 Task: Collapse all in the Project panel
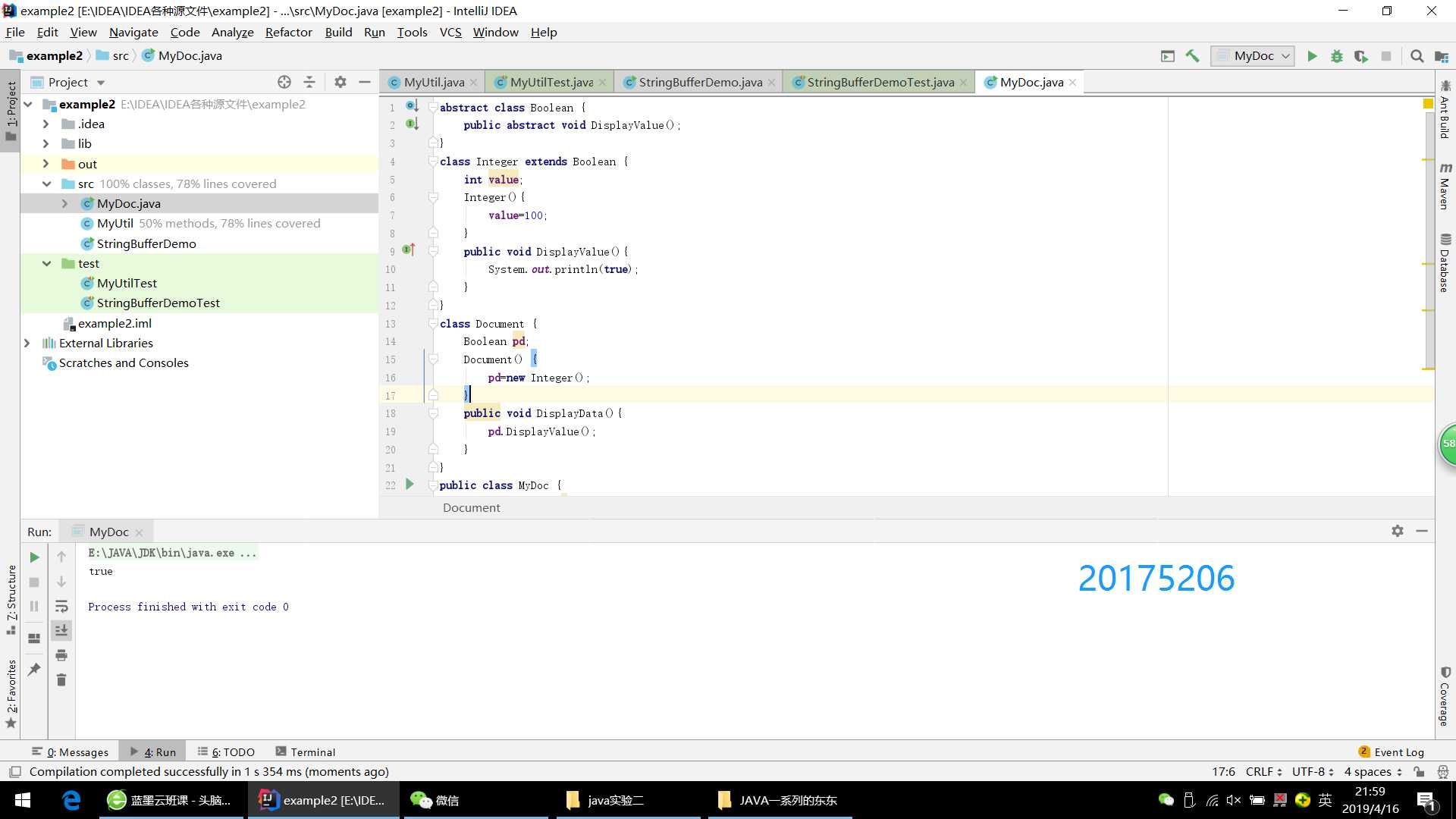point(309,82)
